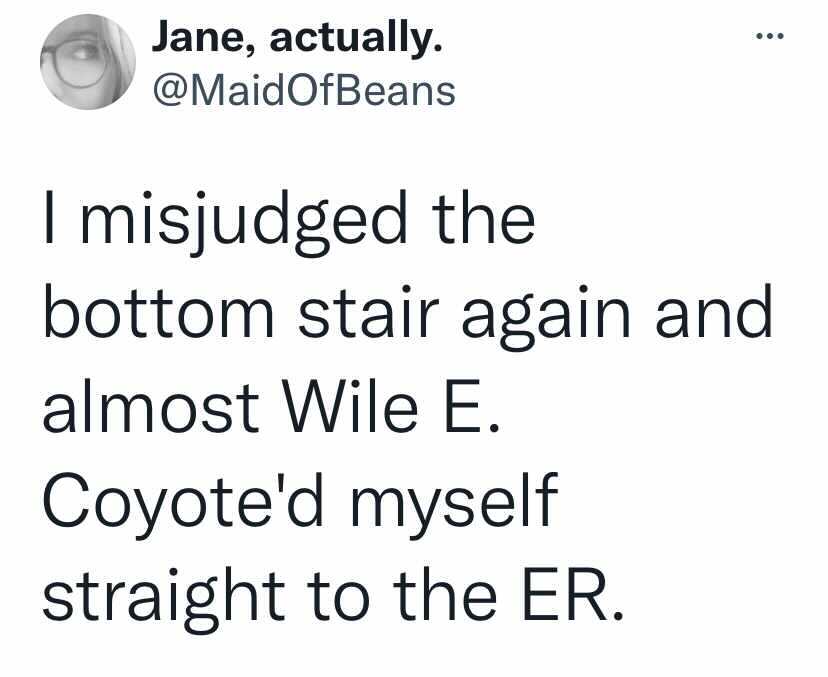Select the word "and" ending the second line
Image resolution: width=828 pixels, height=677 pixels.
[x=714, y=311]
